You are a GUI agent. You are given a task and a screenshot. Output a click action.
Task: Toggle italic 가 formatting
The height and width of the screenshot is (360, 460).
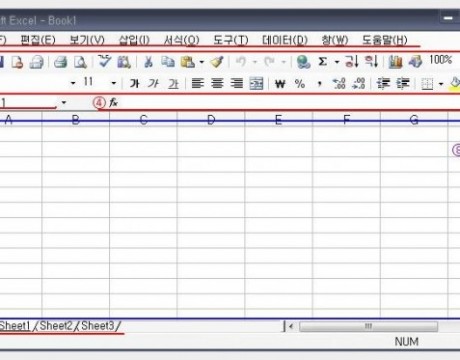(153, 83)
